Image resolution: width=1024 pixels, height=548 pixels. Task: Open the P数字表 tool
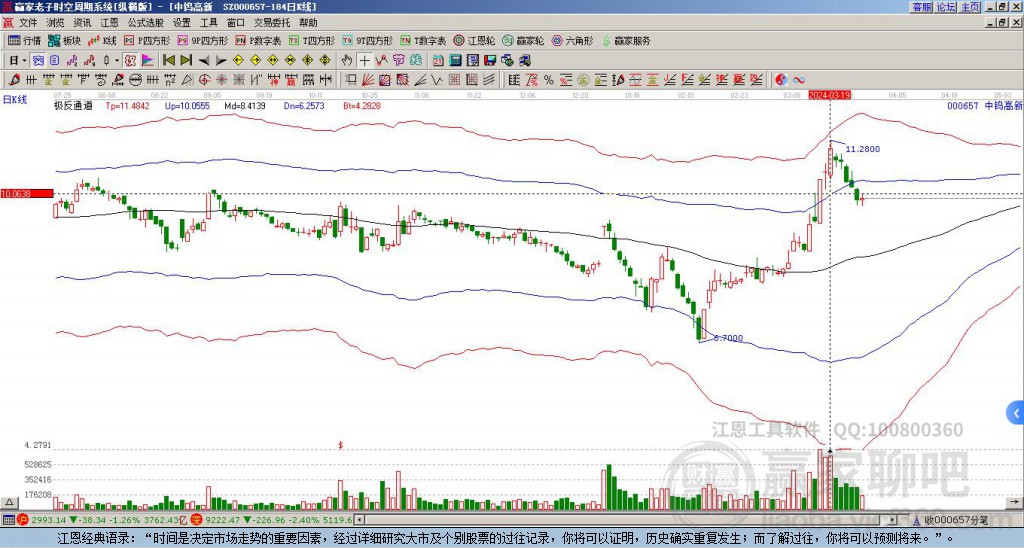pos(258,40)
